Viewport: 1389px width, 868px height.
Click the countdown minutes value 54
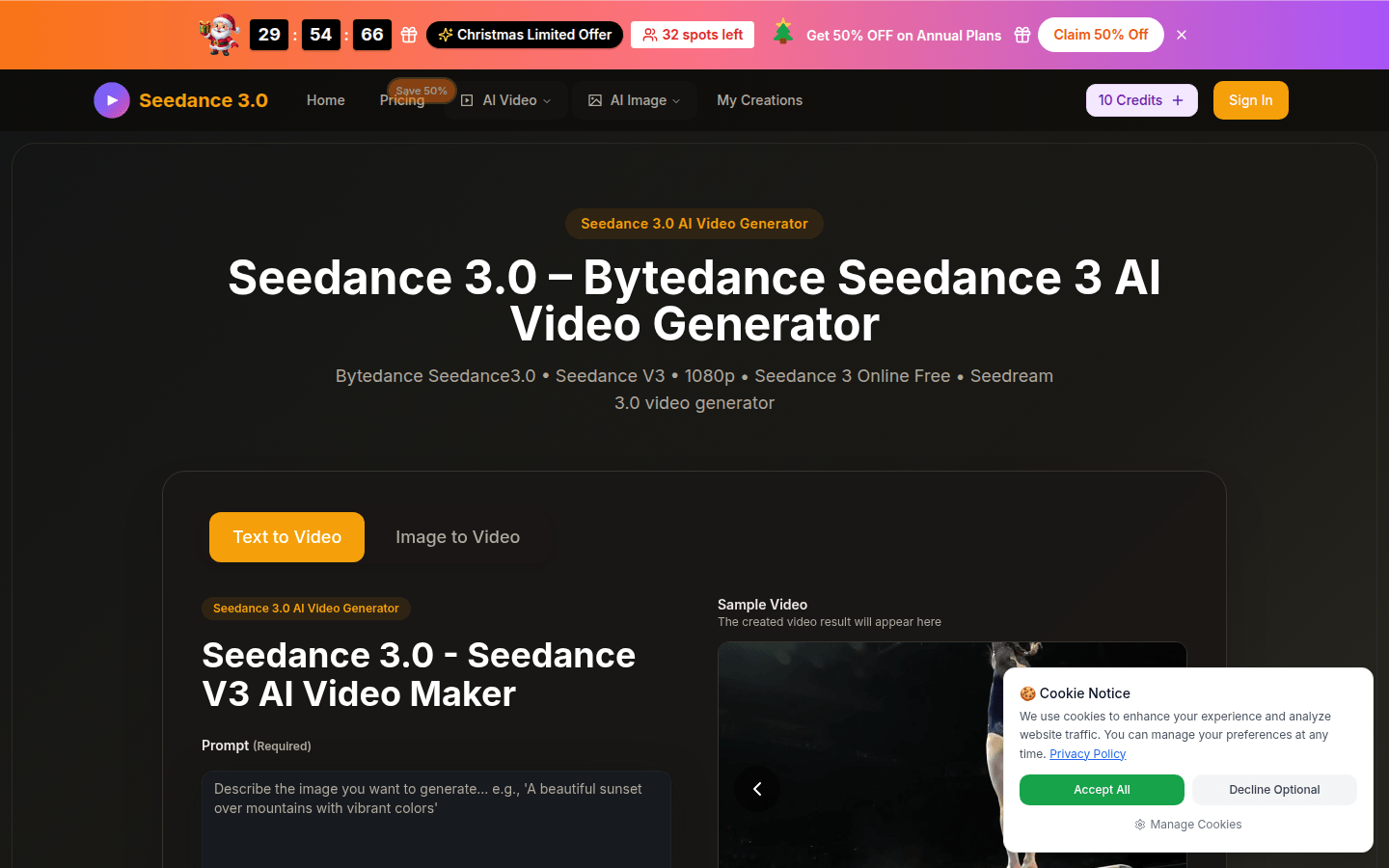point(321,35)
